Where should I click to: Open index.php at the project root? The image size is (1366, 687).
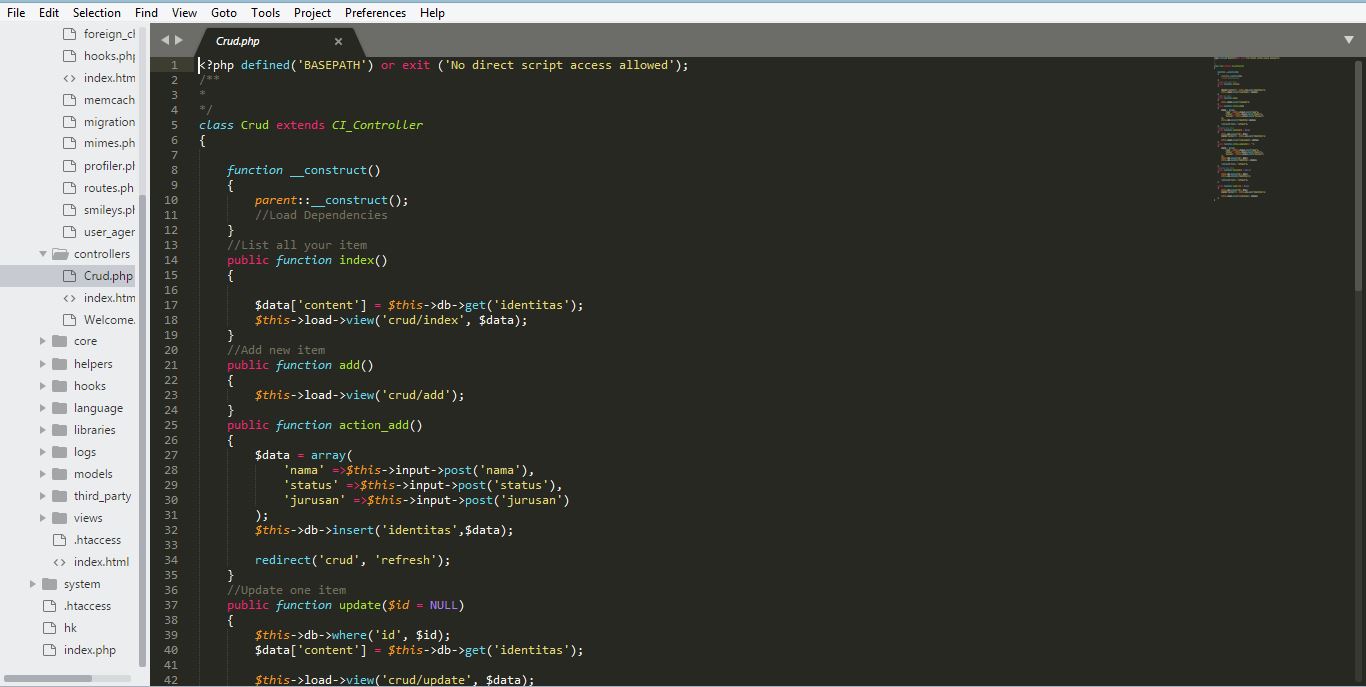pos(90,650)
